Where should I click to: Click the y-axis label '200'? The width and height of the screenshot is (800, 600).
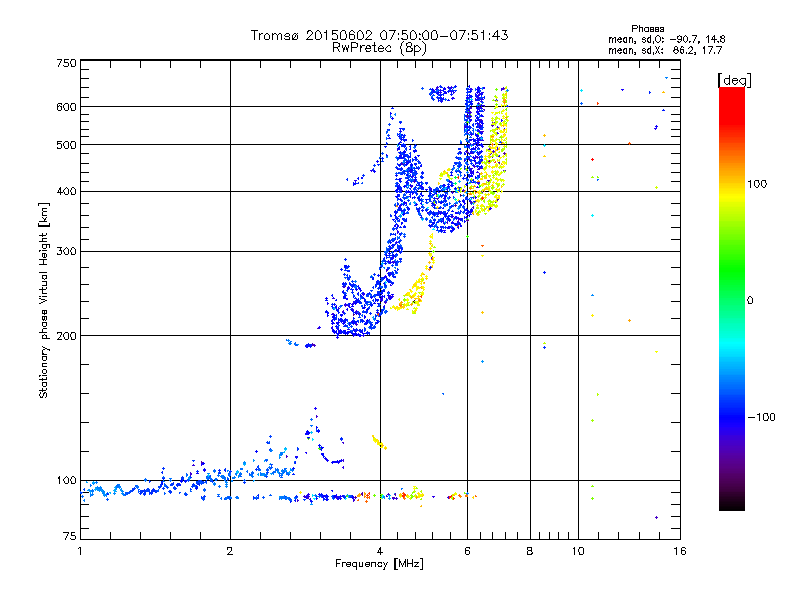coord(67,336)
